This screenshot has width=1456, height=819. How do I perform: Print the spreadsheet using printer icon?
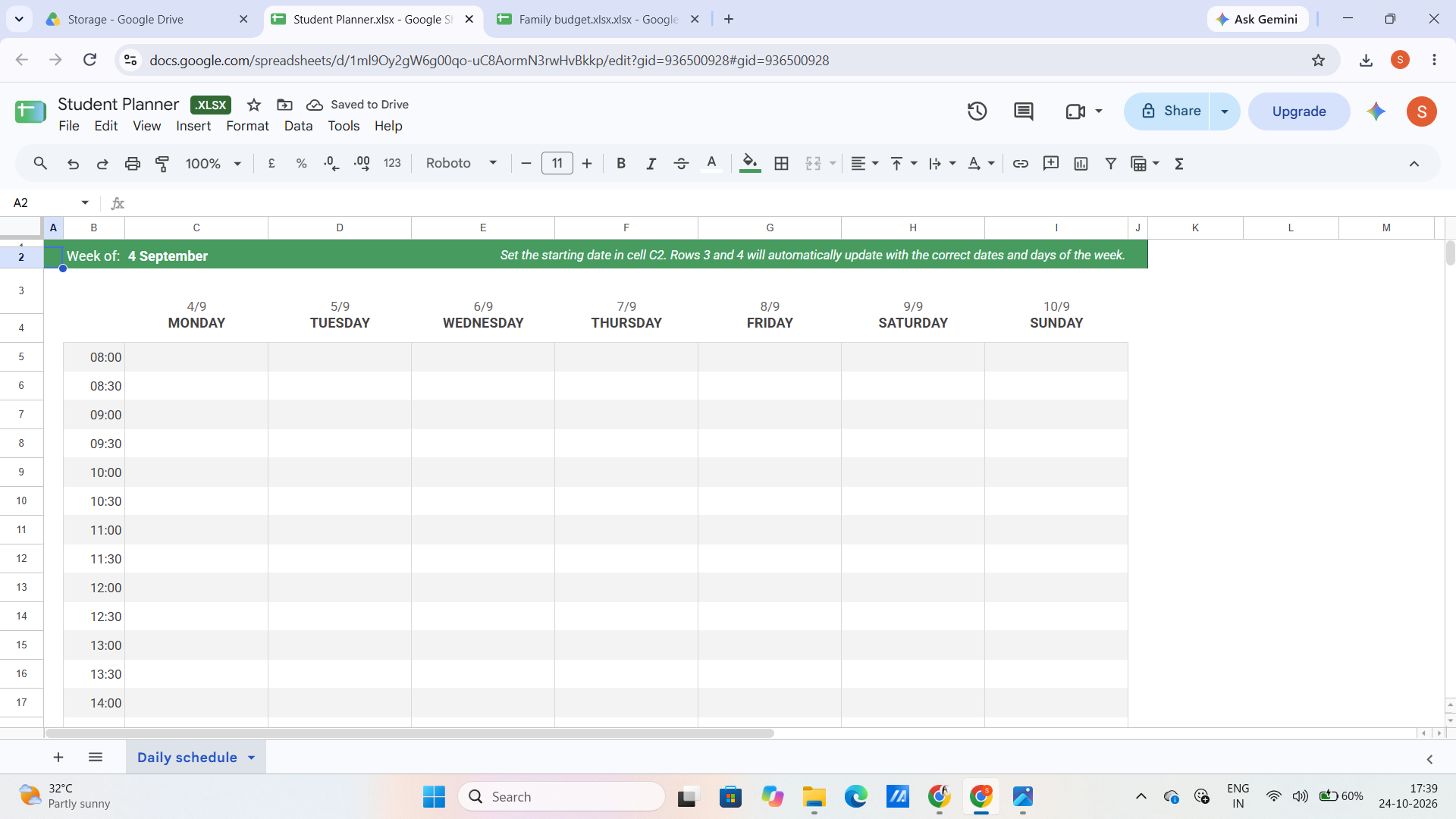click(x=133, y=164)
